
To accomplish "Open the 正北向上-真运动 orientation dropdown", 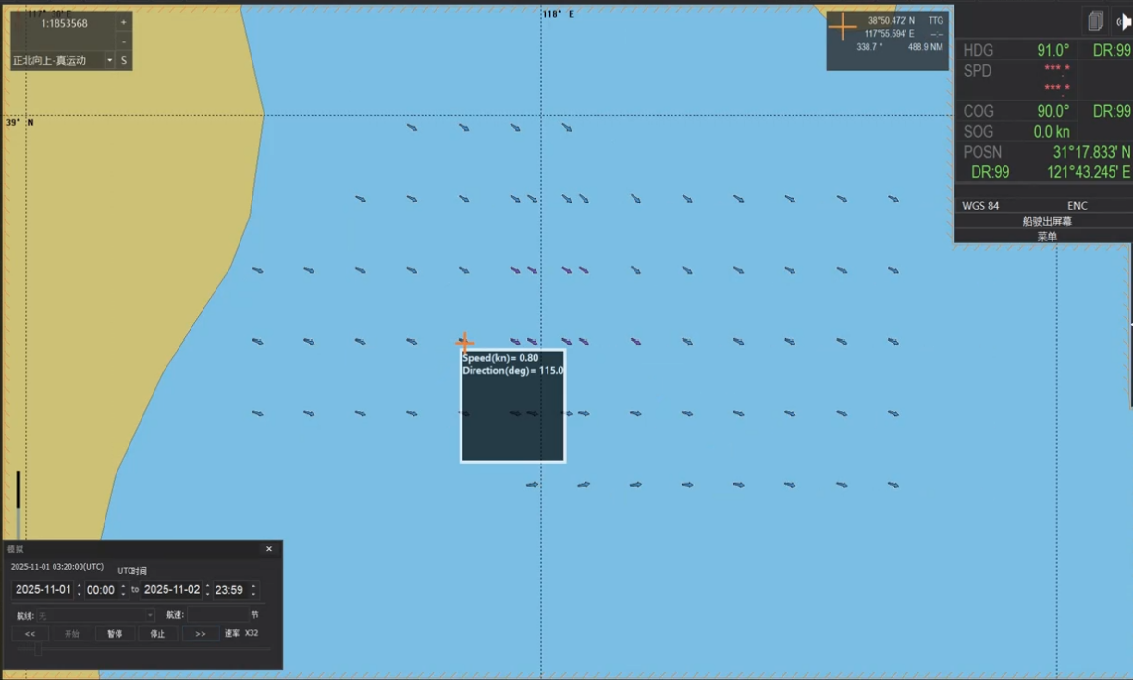I will 109,60.
